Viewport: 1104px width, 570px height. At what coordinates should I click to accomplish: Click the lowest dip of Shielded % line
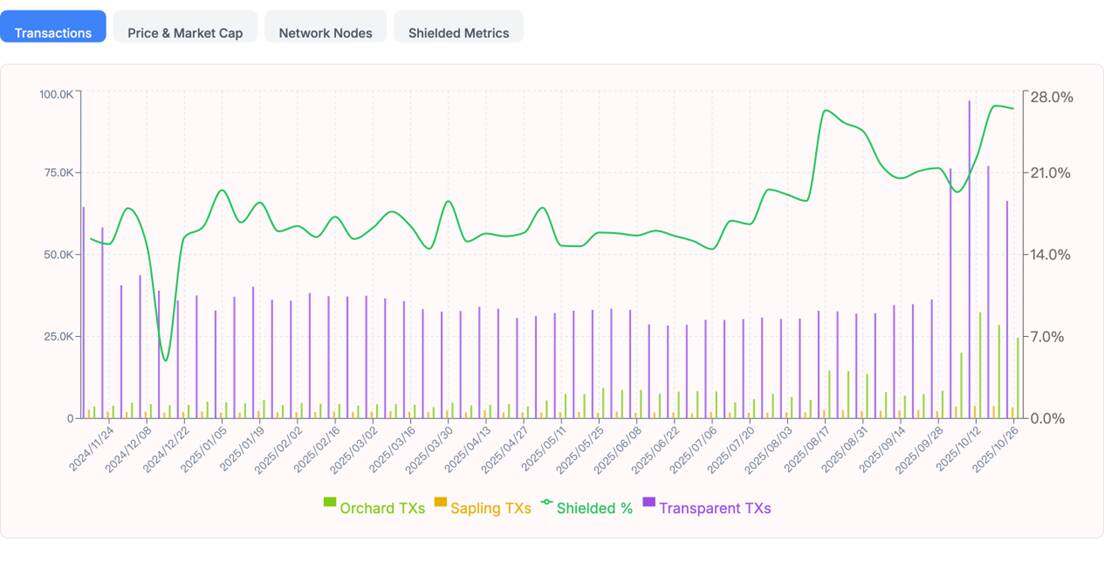166,360
